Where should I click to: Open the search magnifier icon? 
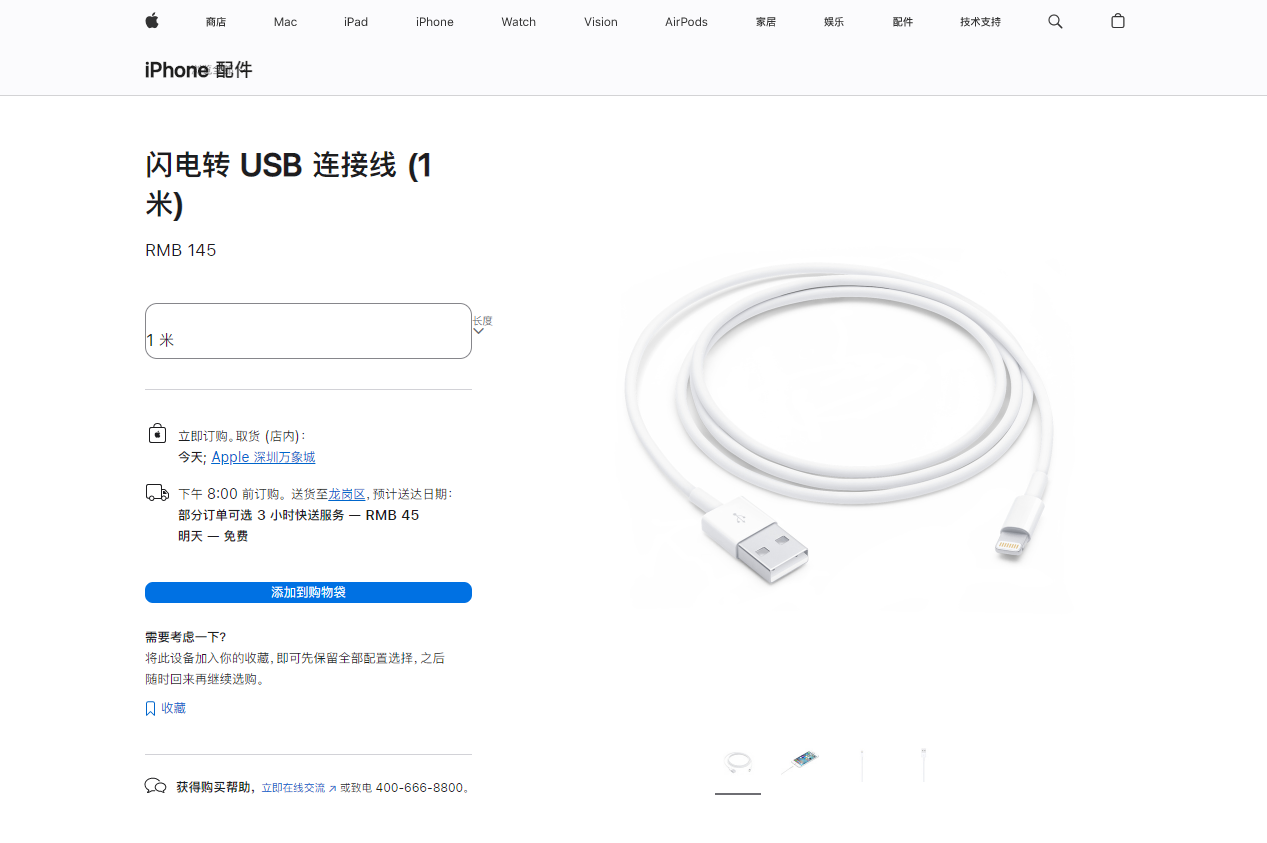tap(1055, 21)
